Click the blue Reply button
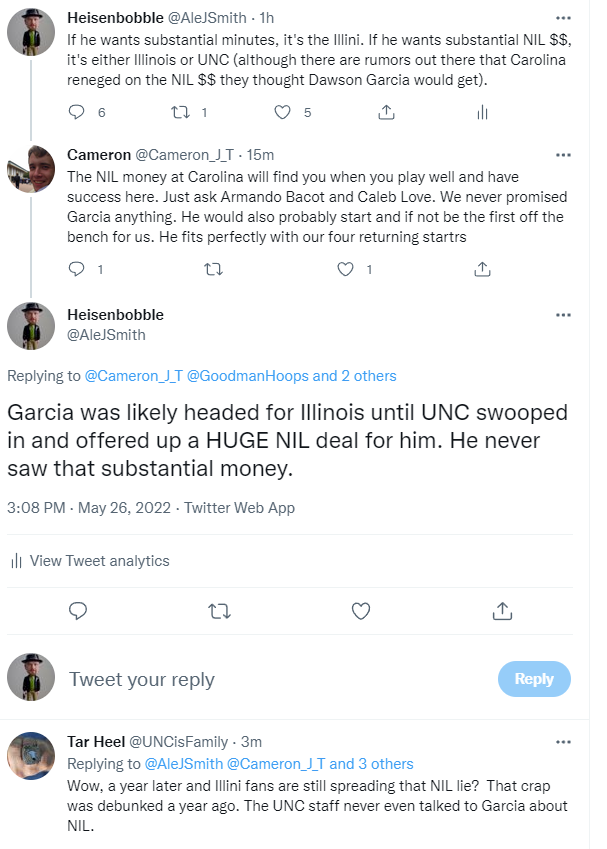This screenshot has height=849, width=607. pos(534,678)
